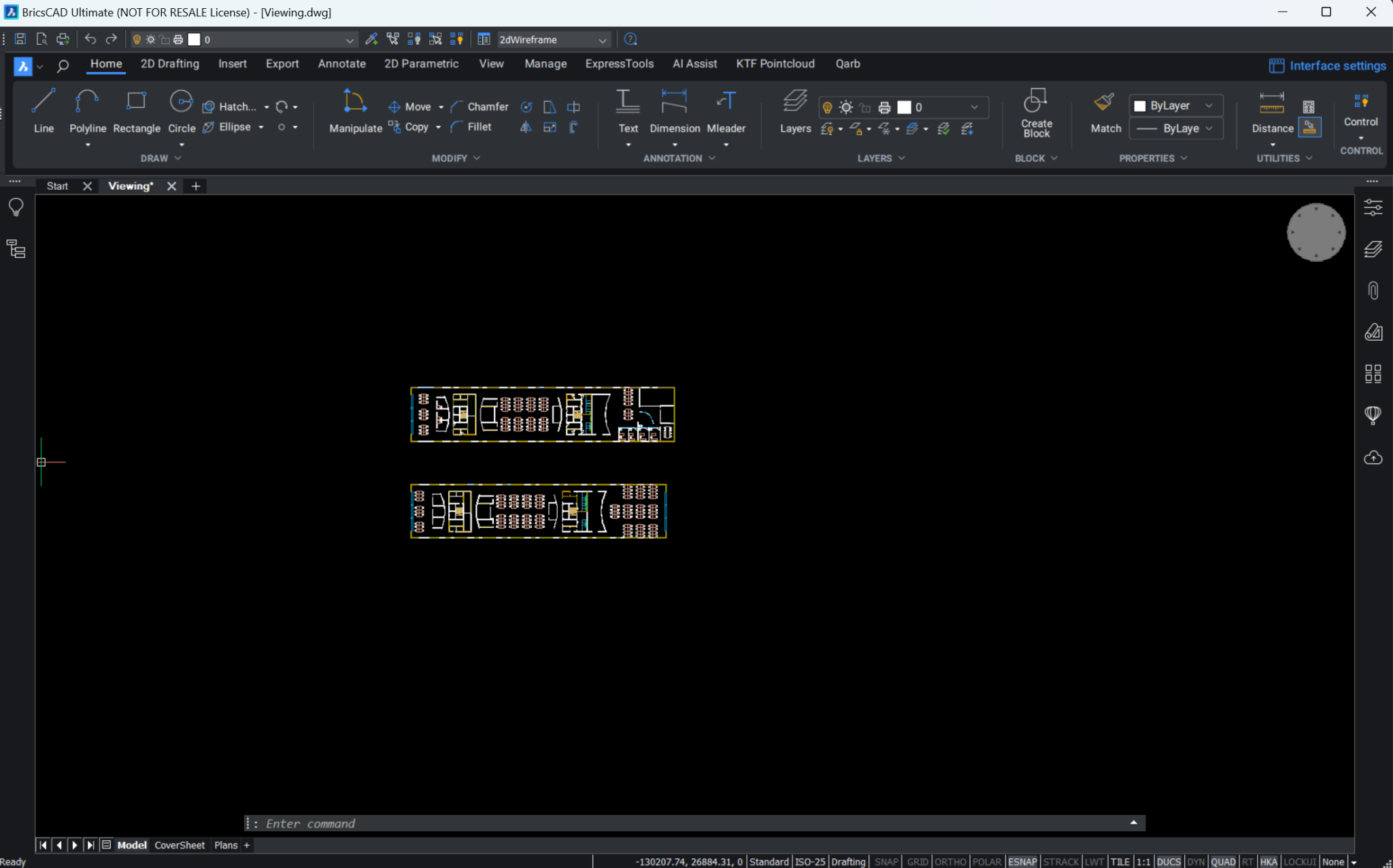Switch to the 2D Drafting ribbon tab
Image resolution: width=1393 pixels, height=868 pixels.
(x=170, y=64)
